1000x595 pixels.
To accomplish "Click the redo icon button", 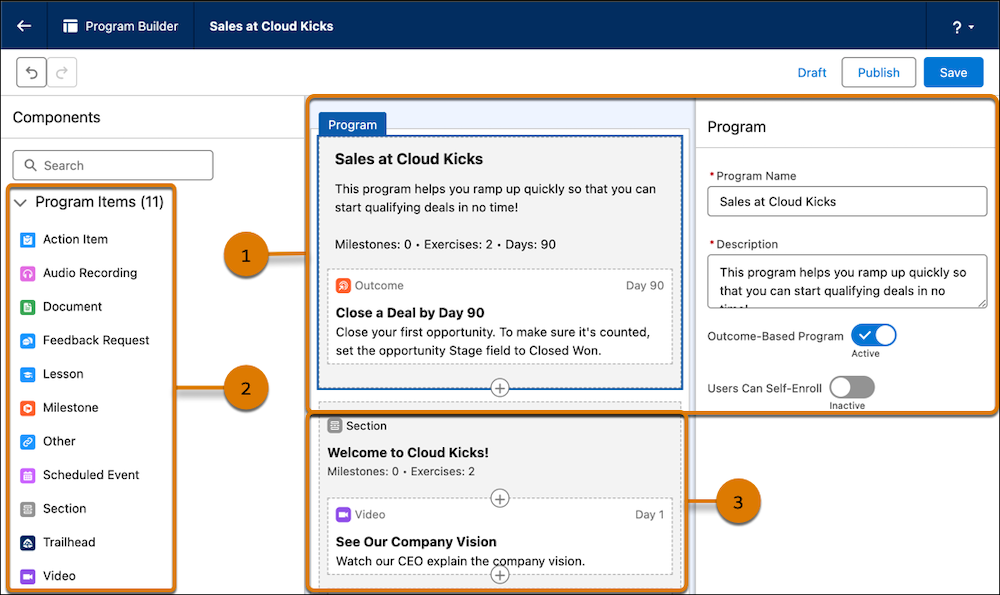I will (62, 73).
